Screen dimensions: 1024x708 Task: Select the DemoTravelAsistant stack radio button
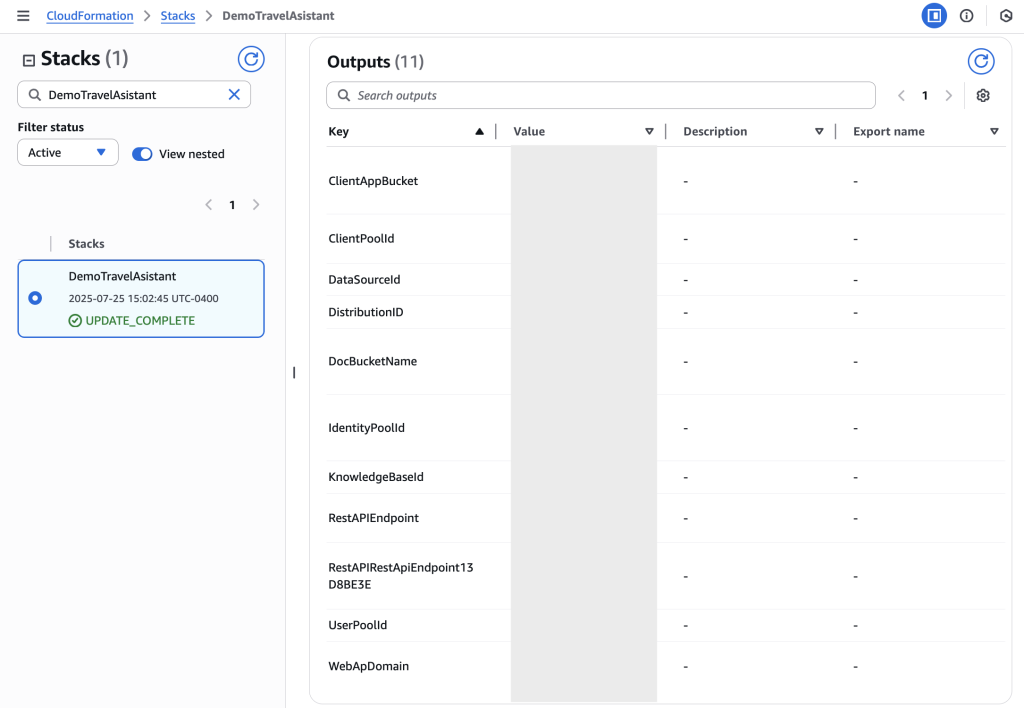click(x=35, y=298)
